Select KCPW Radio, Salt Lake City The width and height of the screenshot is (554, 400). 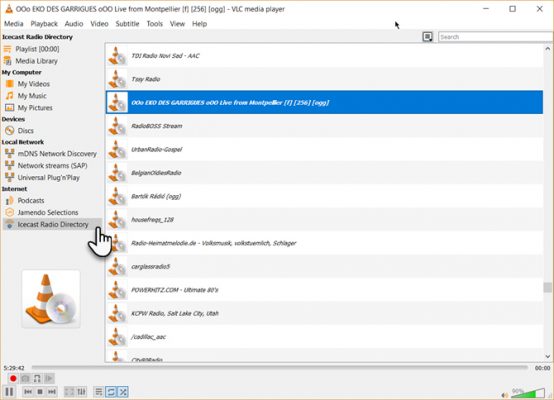click(x=324, y=313)
